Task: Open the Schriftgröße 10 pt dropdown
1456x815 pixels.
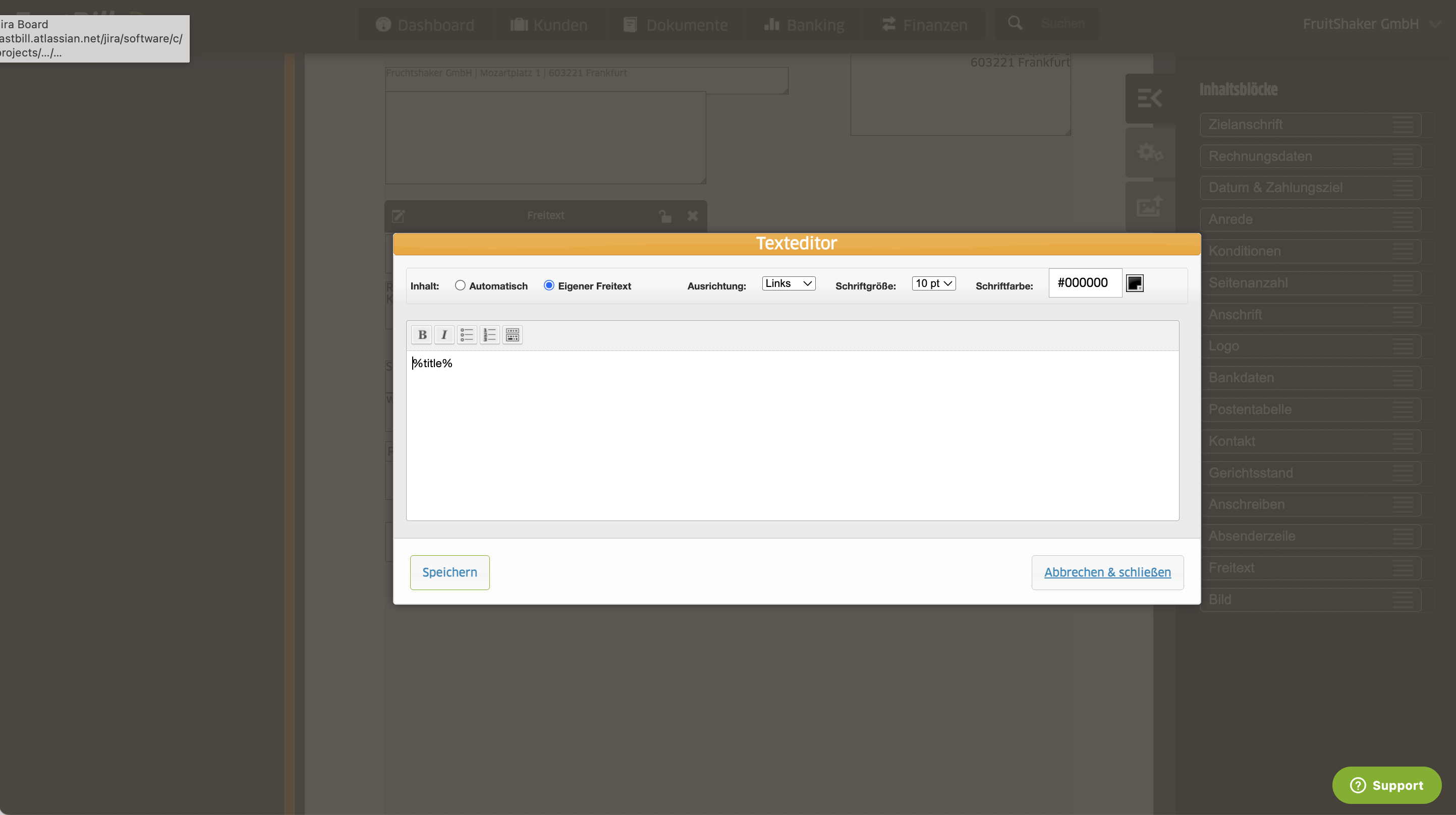Action: coord(934,283)
